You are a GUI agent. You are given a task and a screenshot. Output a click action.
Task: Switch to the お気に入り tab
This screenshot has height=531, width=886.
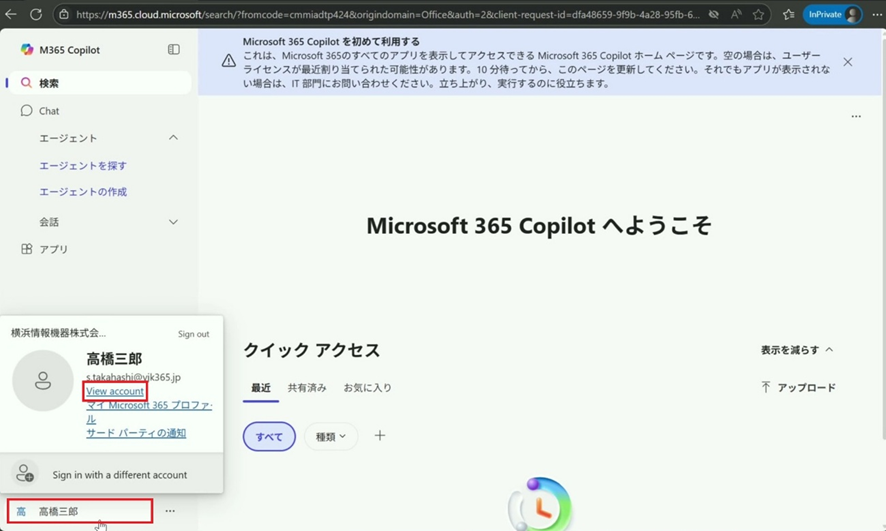point(367,388)
